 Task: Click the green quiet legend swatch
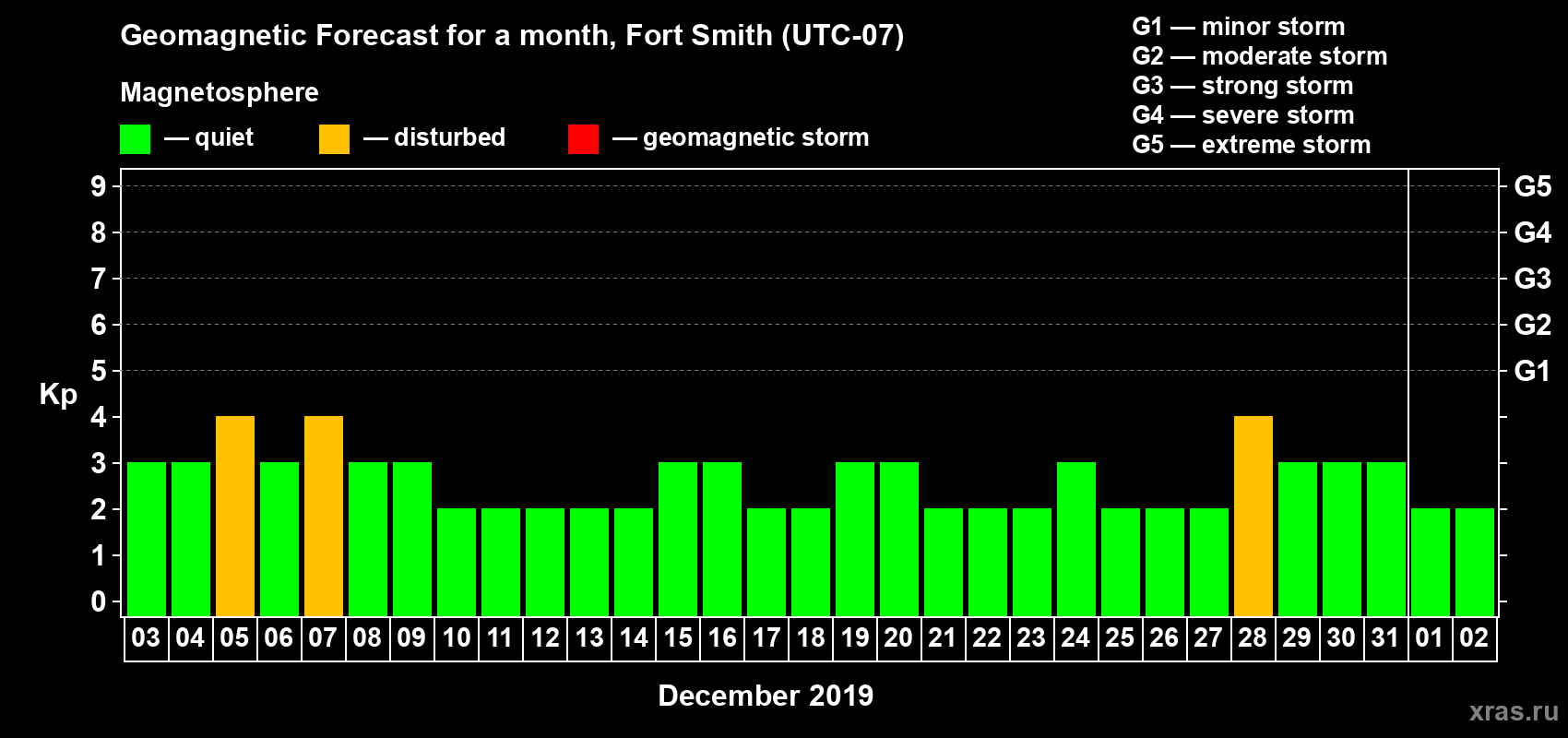point(135,139)
